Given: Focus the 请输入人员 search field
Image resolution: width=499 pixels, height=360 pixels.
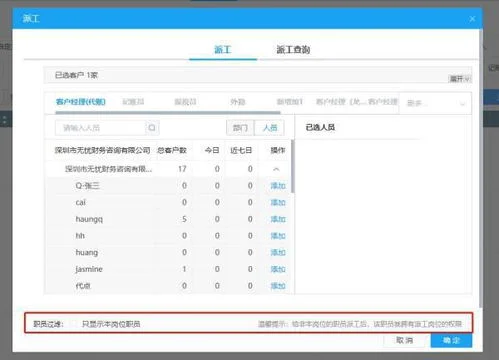Looking at the screenshot, I should (101, 128).
